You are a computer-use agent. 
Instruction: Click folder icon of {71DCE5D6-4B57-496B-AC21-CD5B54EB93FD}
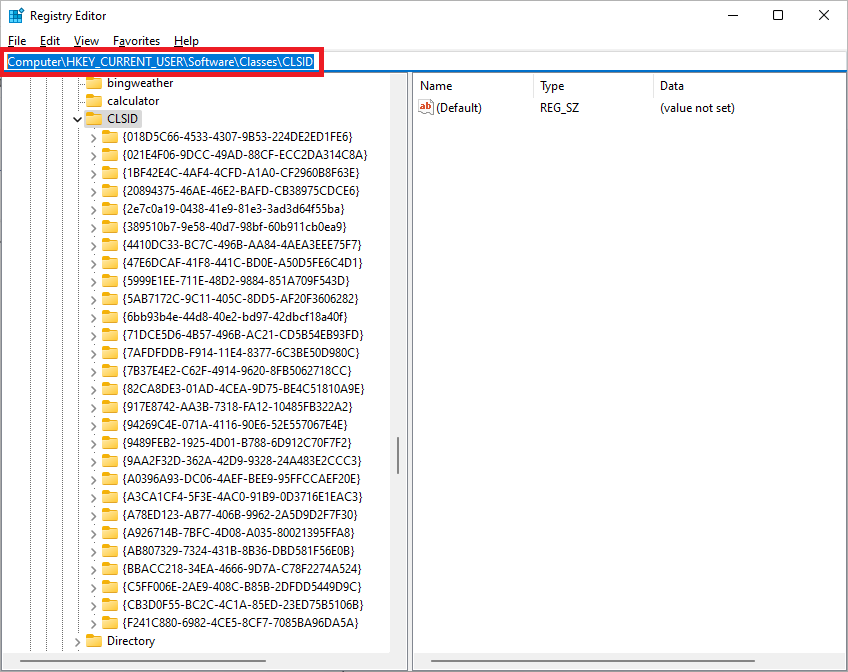point(110,335)
